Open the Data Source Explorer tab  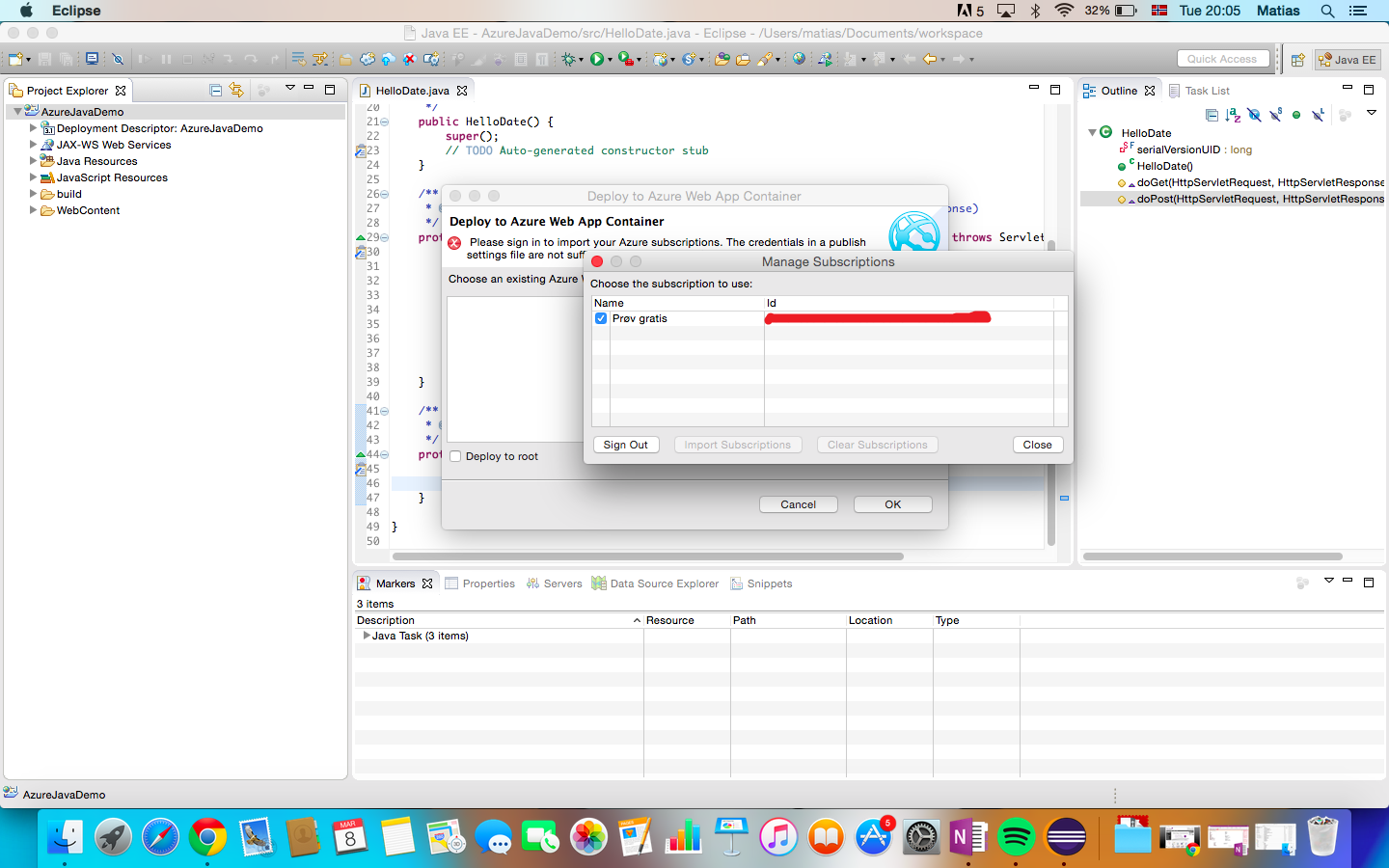pos(655,583)
